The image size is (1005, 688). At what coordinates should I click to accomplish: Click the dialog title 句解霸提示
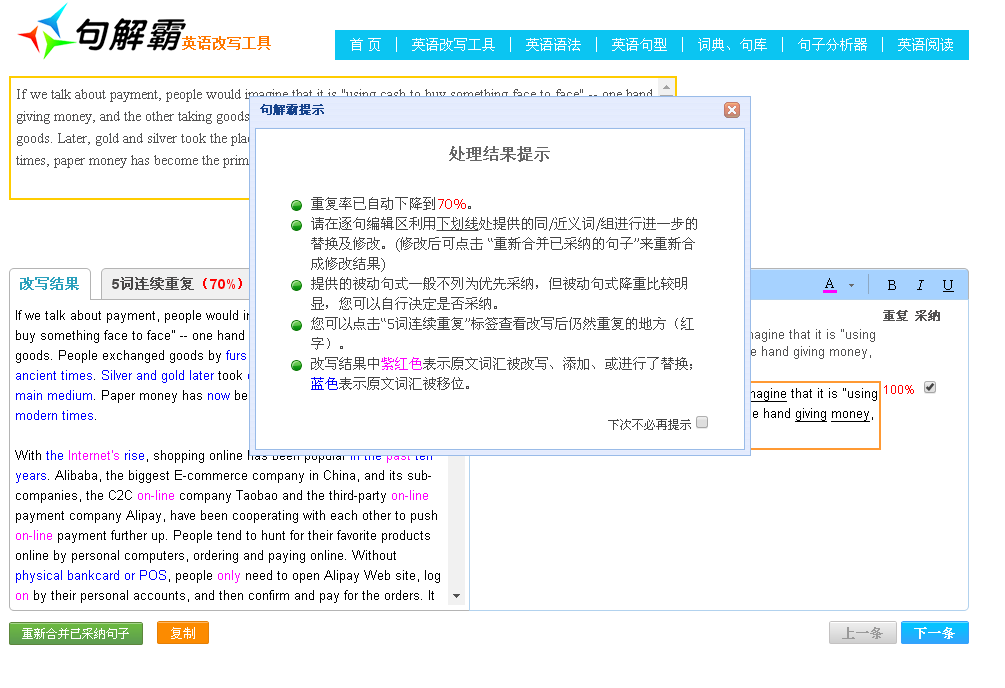(292, 110)
